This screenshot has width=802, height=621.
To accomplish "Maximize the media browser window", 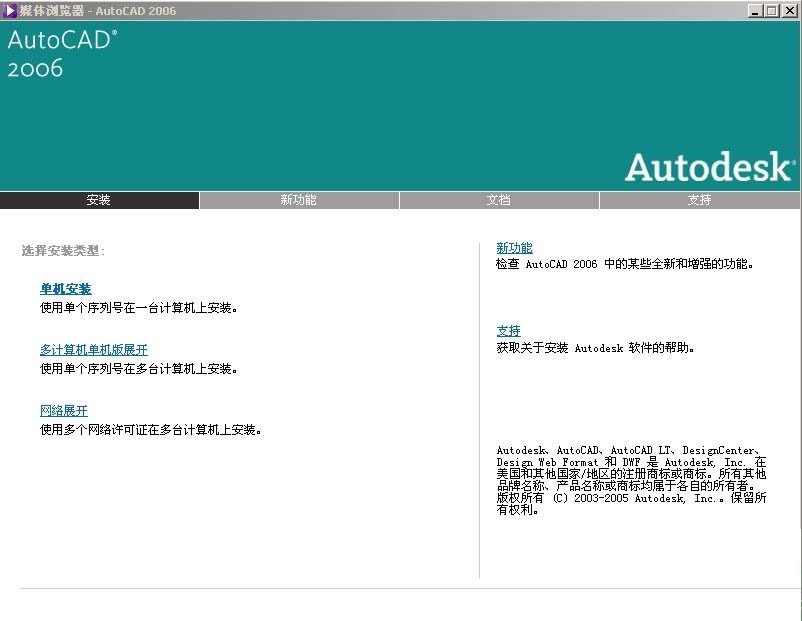I will (x=772, y=11).
